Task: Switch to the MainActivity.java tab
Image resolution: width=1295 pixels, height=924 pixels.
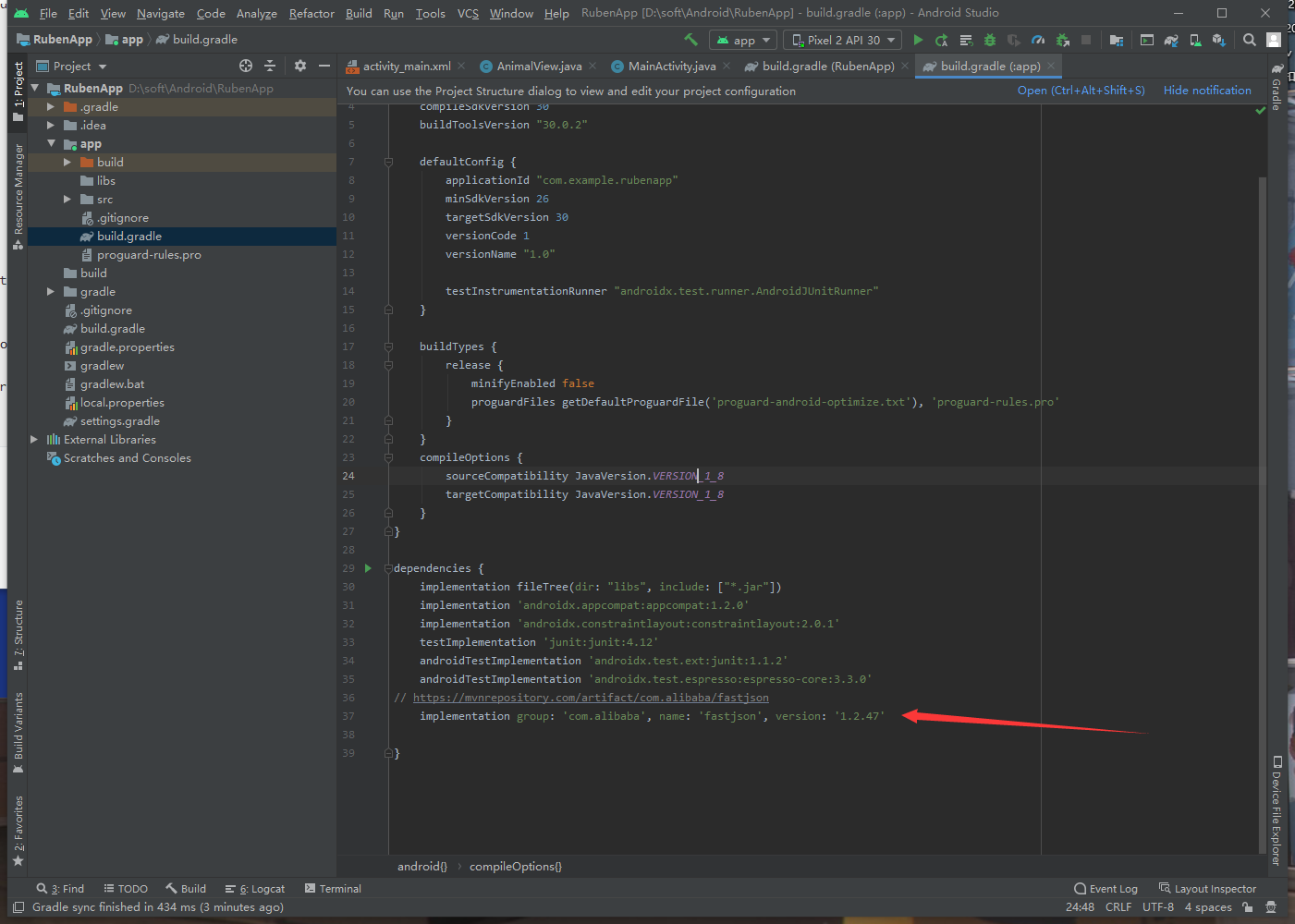Action: coord(671,67)
